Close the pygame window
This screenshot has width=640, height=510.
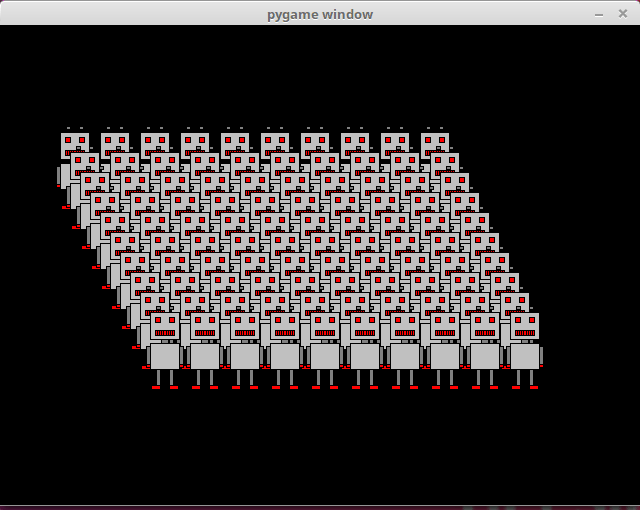click(x=623, y=14)
